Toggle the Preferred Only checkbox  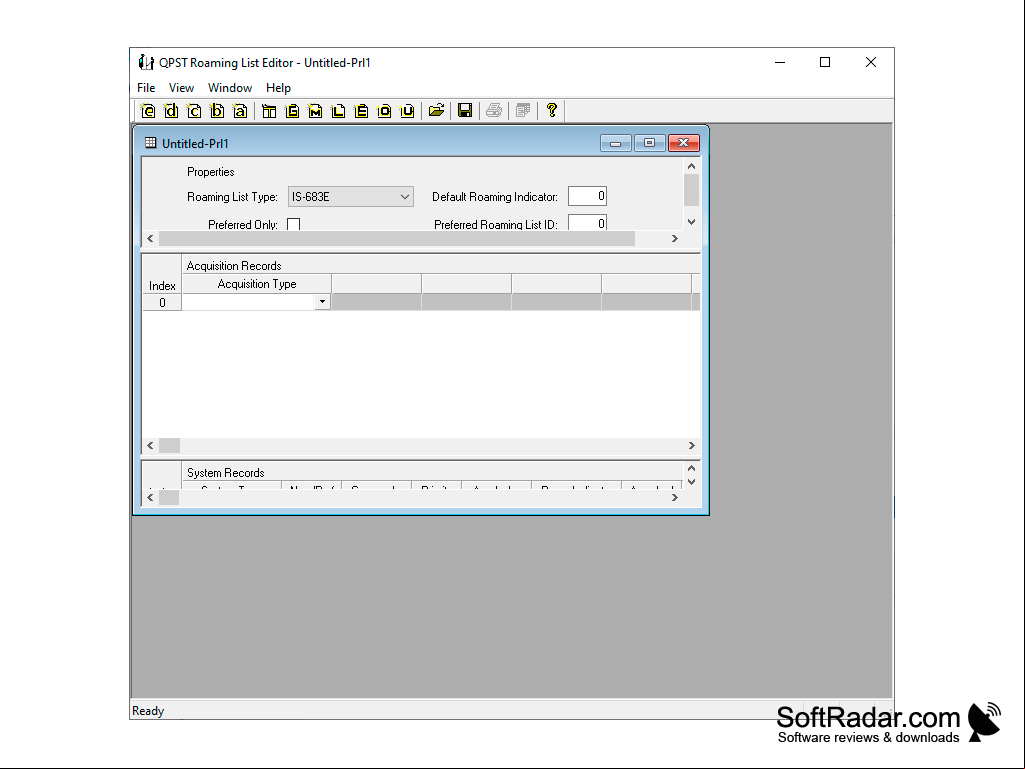(x=294, y=224)
